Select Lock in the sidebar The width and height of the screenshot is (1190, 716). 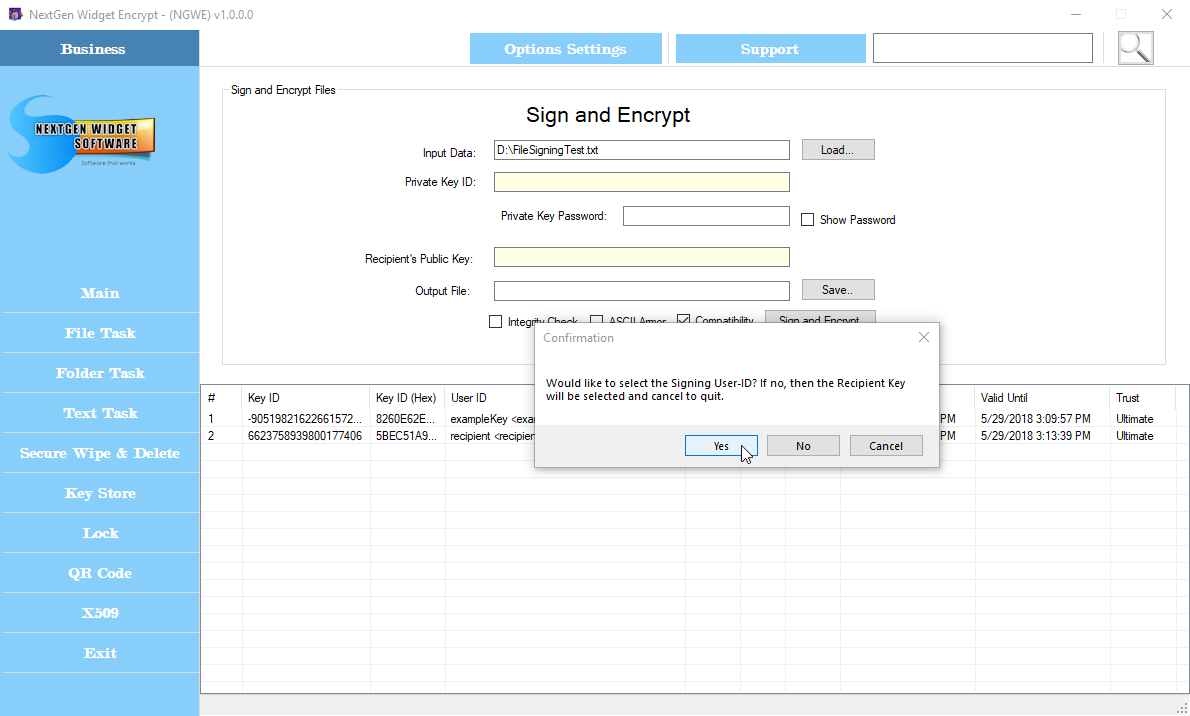pyautogui.click(x=100, y=533)
